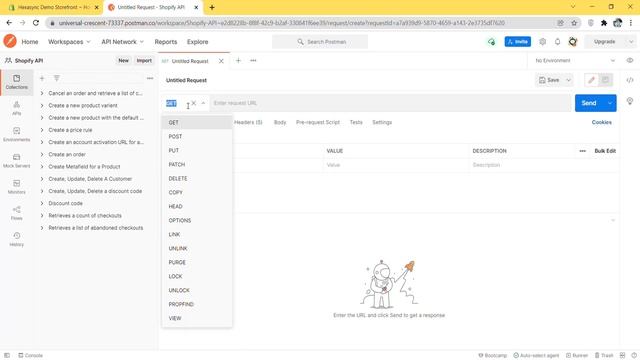Create new collection with plus icon
640x360 pixels.
42,78
